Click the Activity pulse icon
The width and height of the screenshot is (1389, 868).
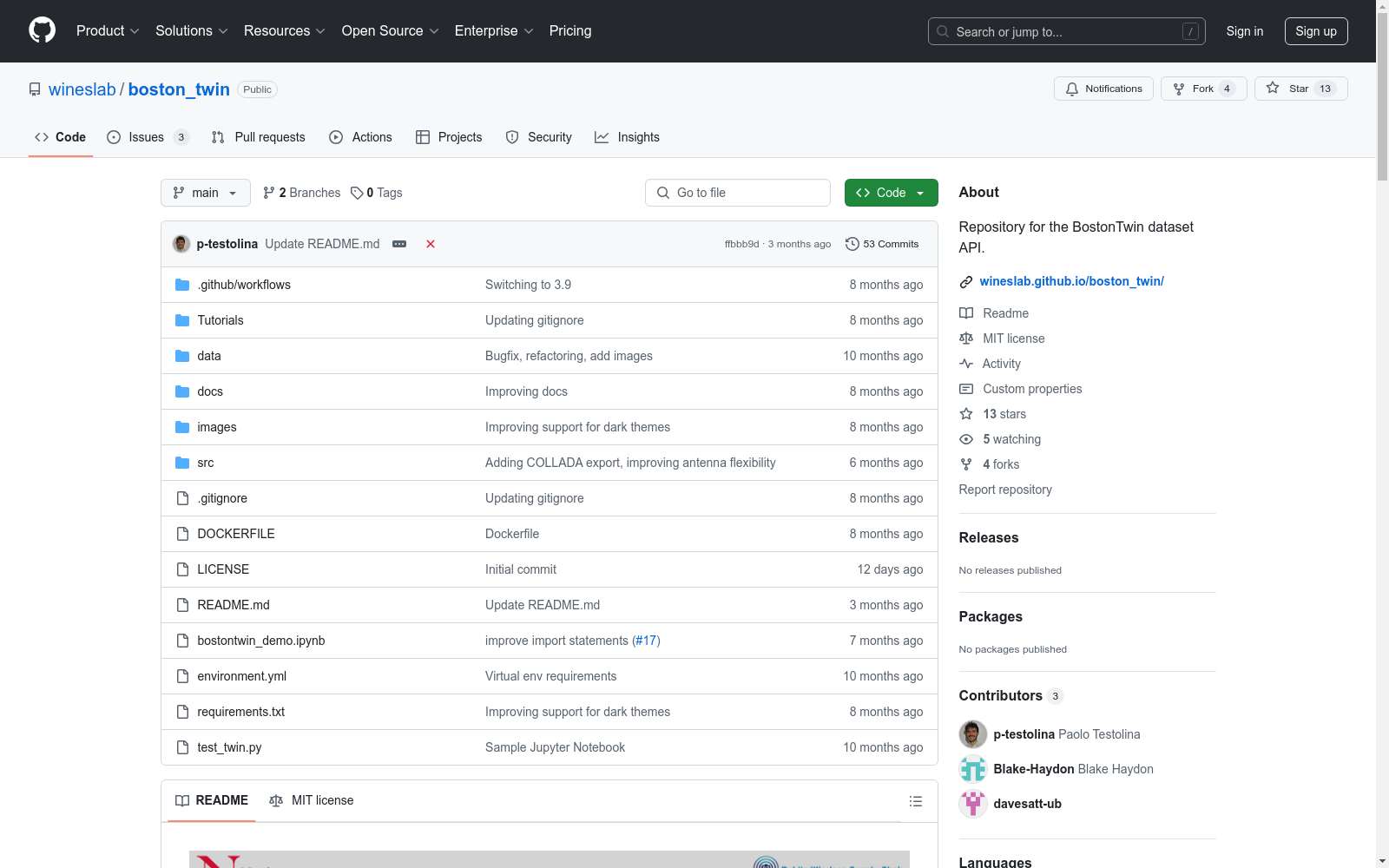tap(966, 364)
